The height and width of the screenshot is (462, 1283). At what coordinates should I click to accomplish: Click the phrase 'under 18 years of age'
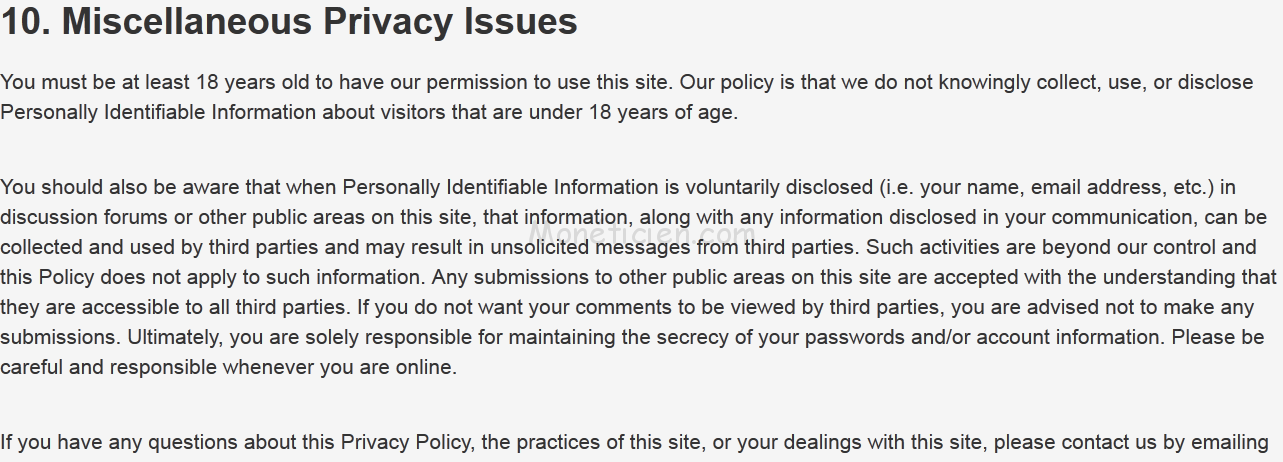644,112
